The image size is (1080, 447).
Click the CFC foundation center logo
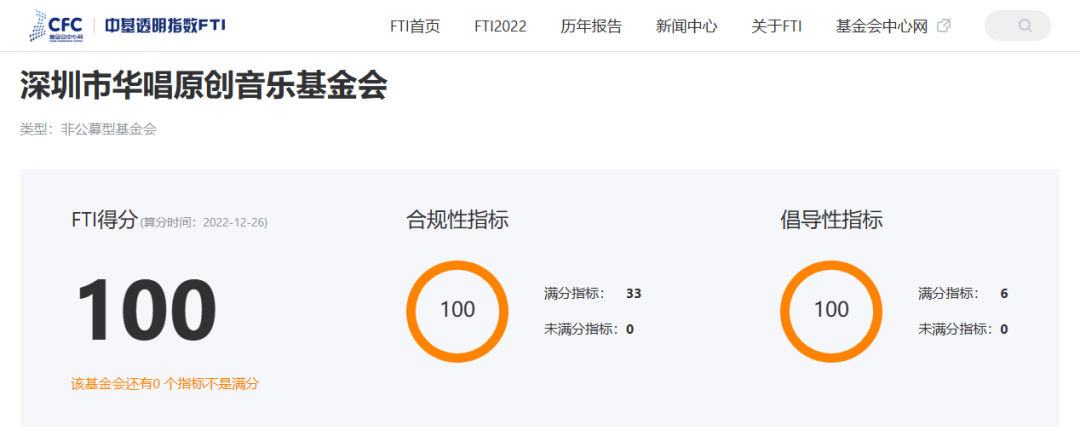[x=56, y=25]
